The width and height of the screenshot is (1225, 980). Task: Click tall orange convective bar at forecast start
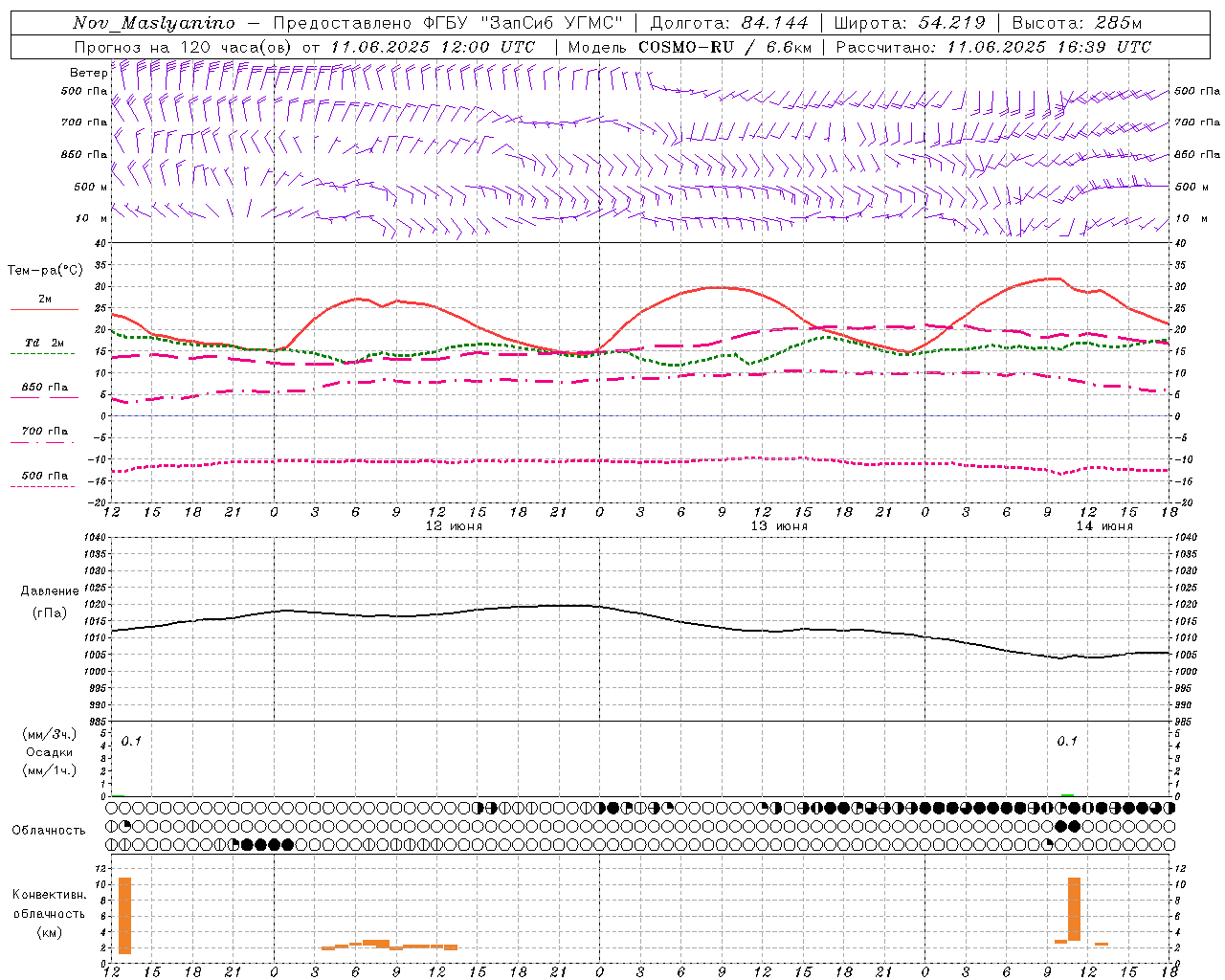coord(124,915)
